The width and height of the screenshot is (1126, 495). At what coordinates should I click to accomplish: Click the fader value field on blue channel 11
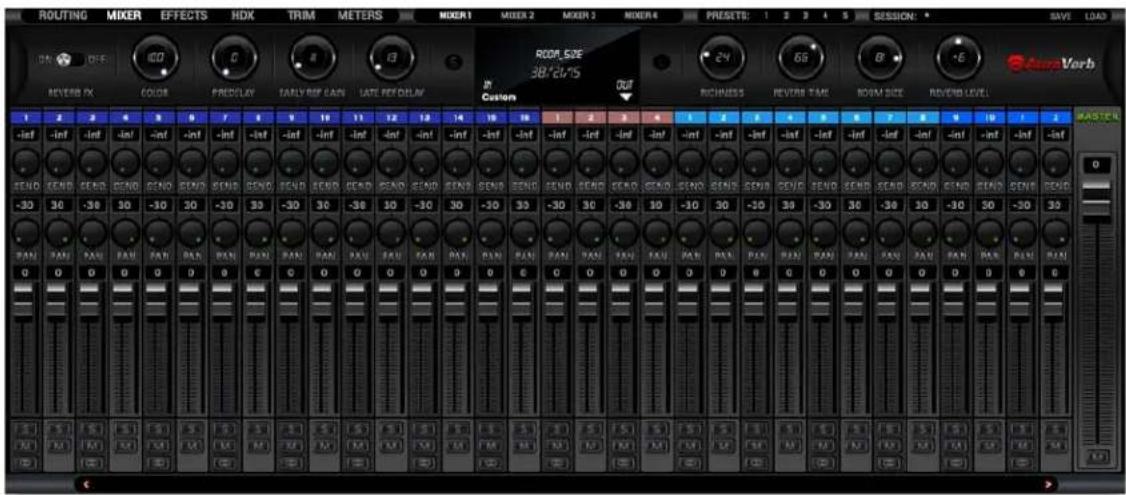click(355, 273)
